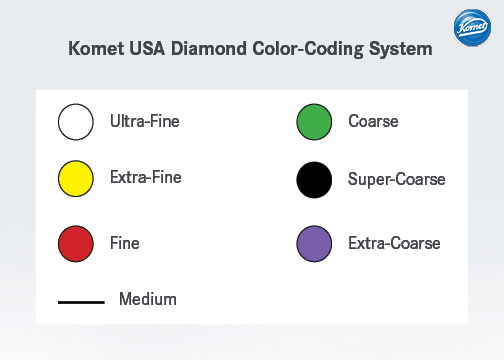This screenshot has width=504, height=360.
Task: Click the Extra-Fine label
Action: click(x=146, y=177)
